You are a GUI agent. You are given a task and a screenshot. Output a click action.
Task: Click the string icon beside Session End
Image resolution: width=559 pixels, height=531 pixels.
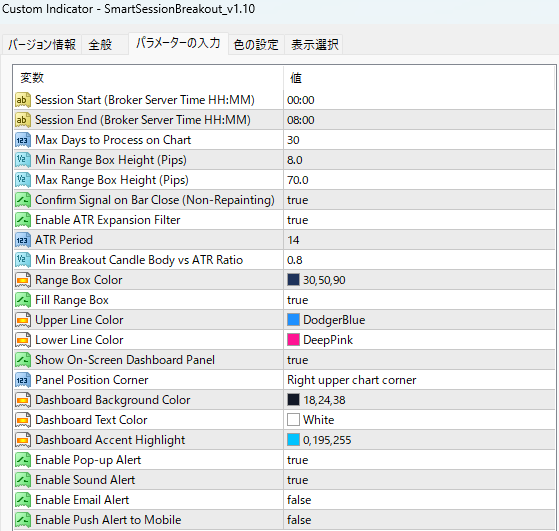22,120
